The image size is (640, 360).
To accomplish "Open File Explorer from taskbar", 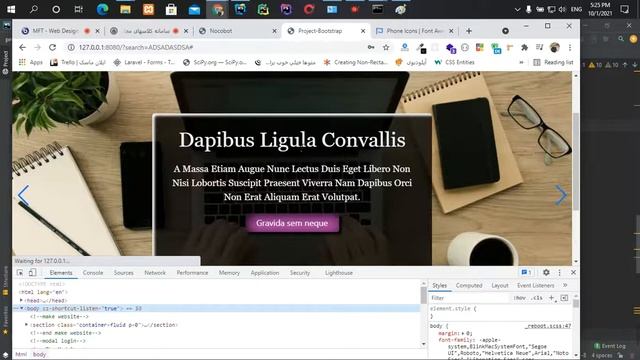I will 125,9.
